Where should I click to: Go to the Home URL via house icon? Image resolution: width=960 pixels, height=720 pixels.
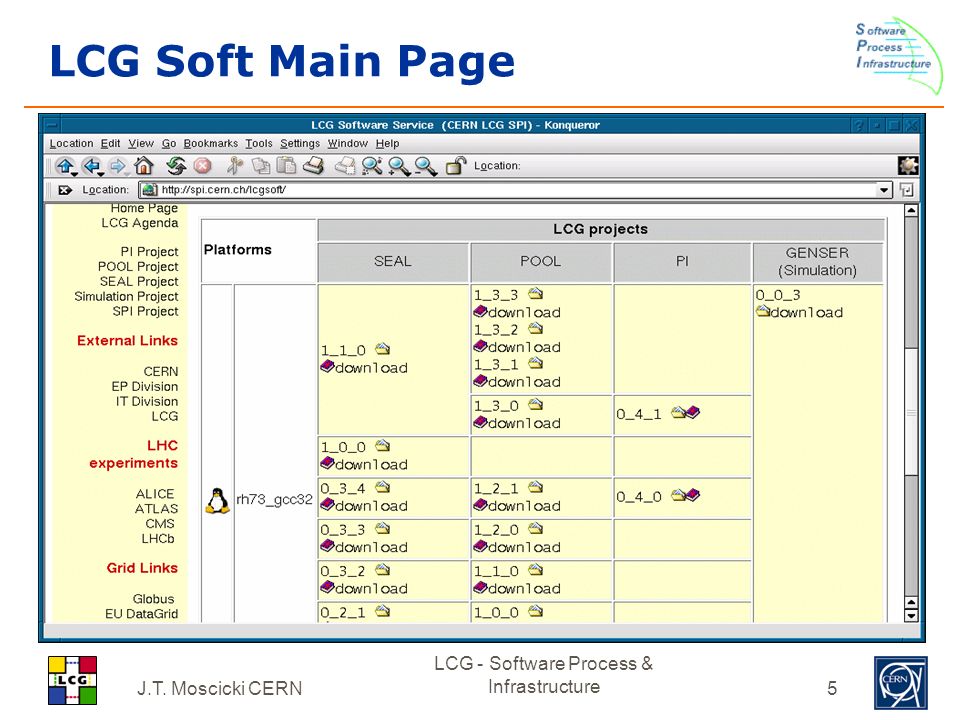tap(143, 165)
